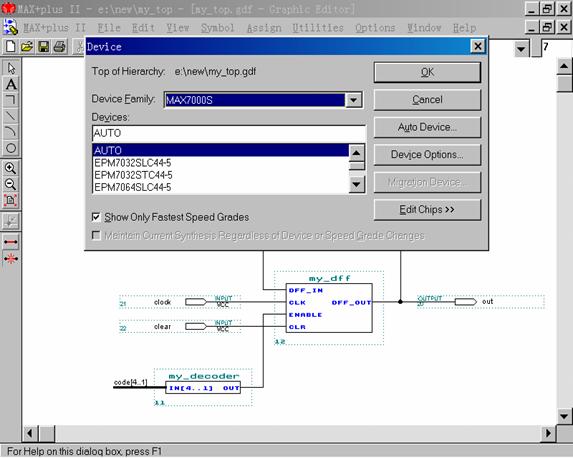Viewport: 573px width, 458px height.
Task: Click the Print toolbar icon
Action: pyautogui.click(x=60, y=47)
